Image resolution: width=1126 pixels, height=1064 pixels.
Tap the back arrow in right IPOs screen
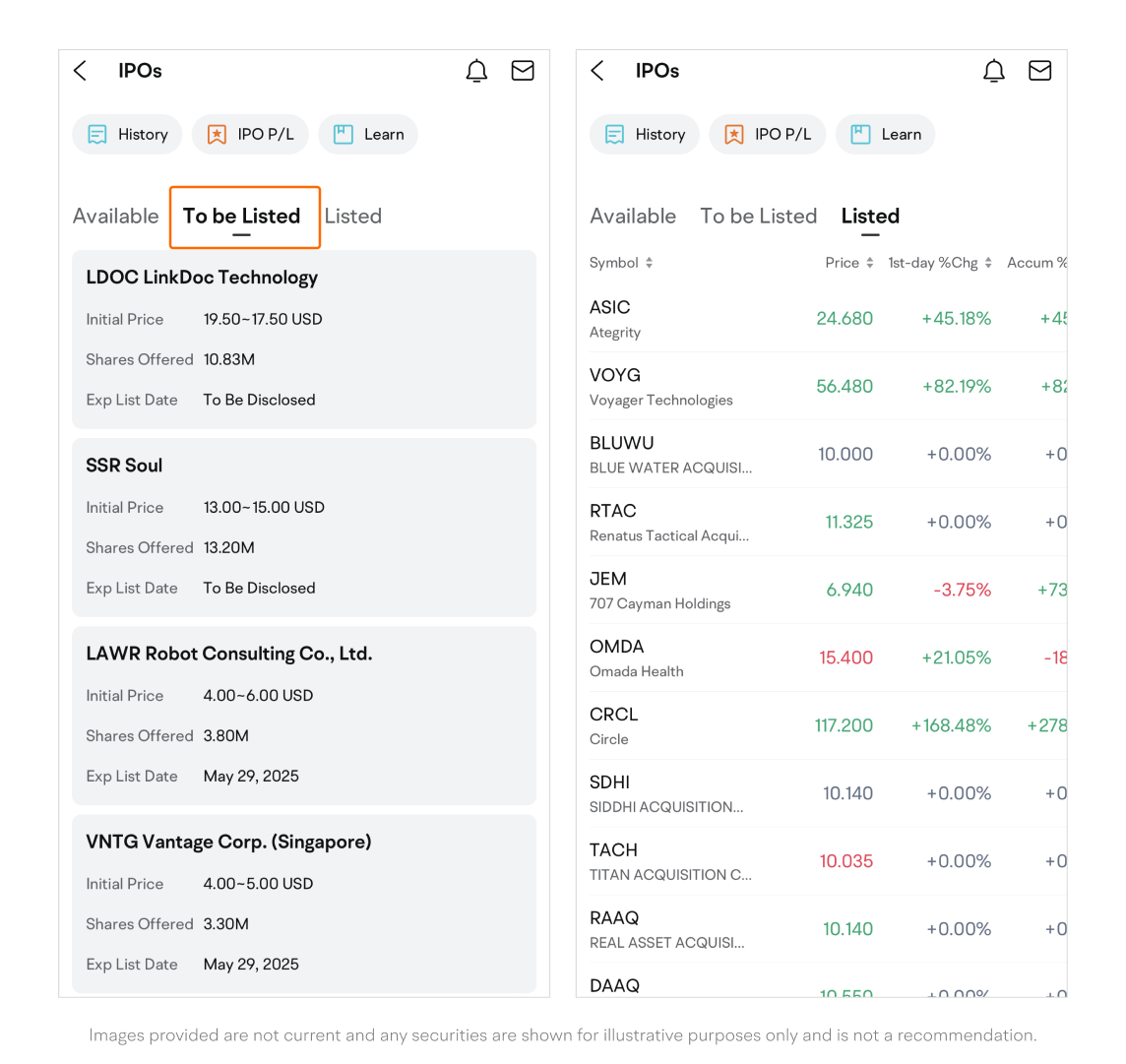point(597,71)
